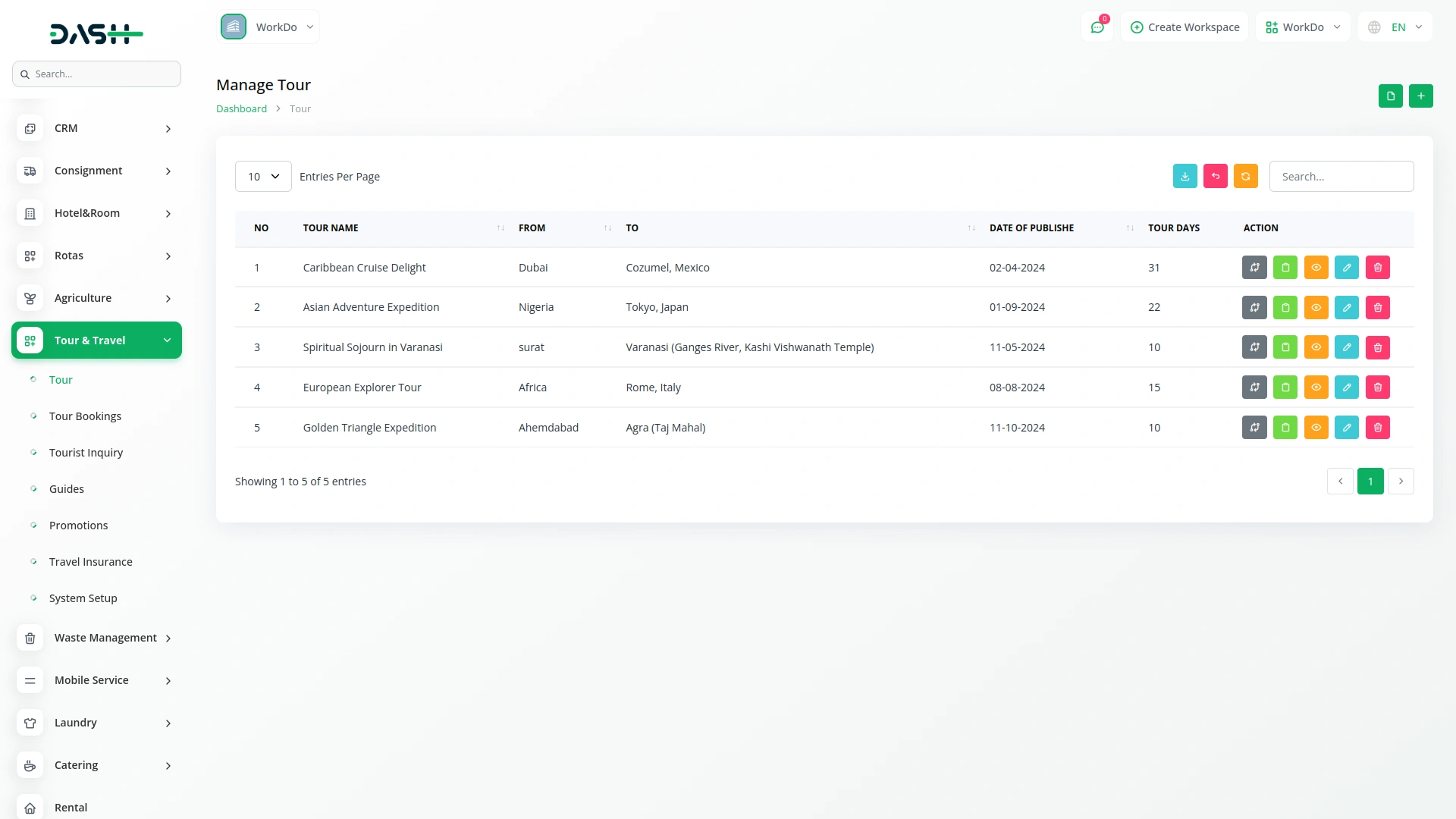This screenshot has width=1456, height=819.
Task: View Caribbean Cruise Delight with eye icon
Action: 1316,268
